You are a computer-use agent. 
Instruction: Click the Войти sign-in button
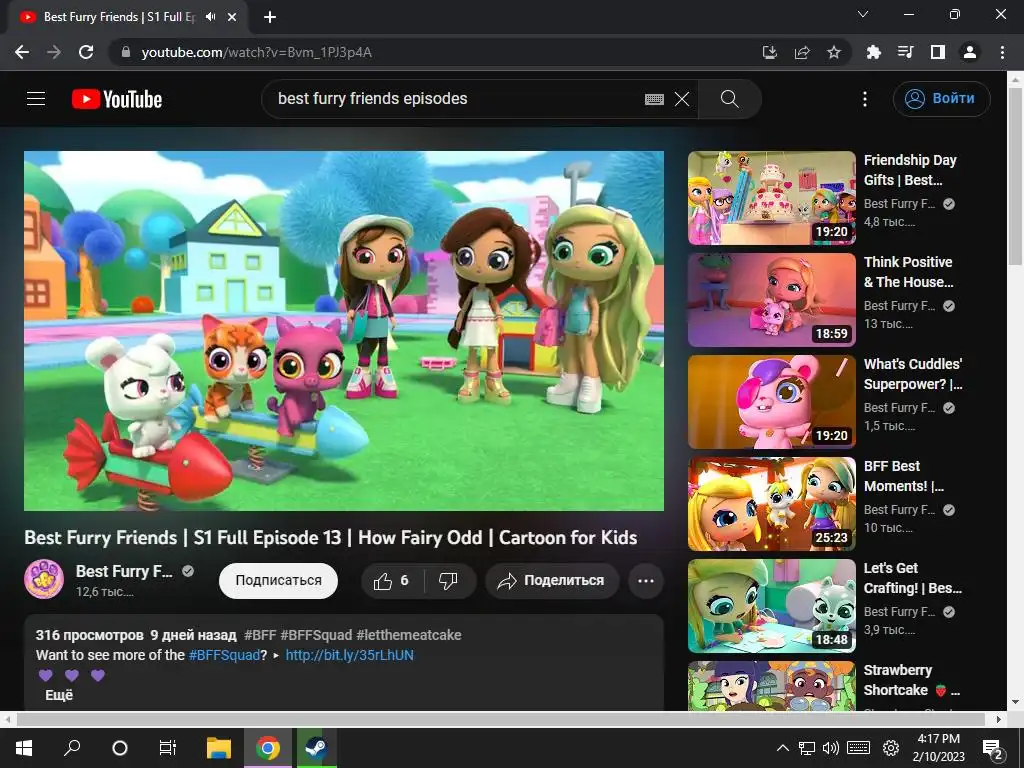click(x=941, y=99)
